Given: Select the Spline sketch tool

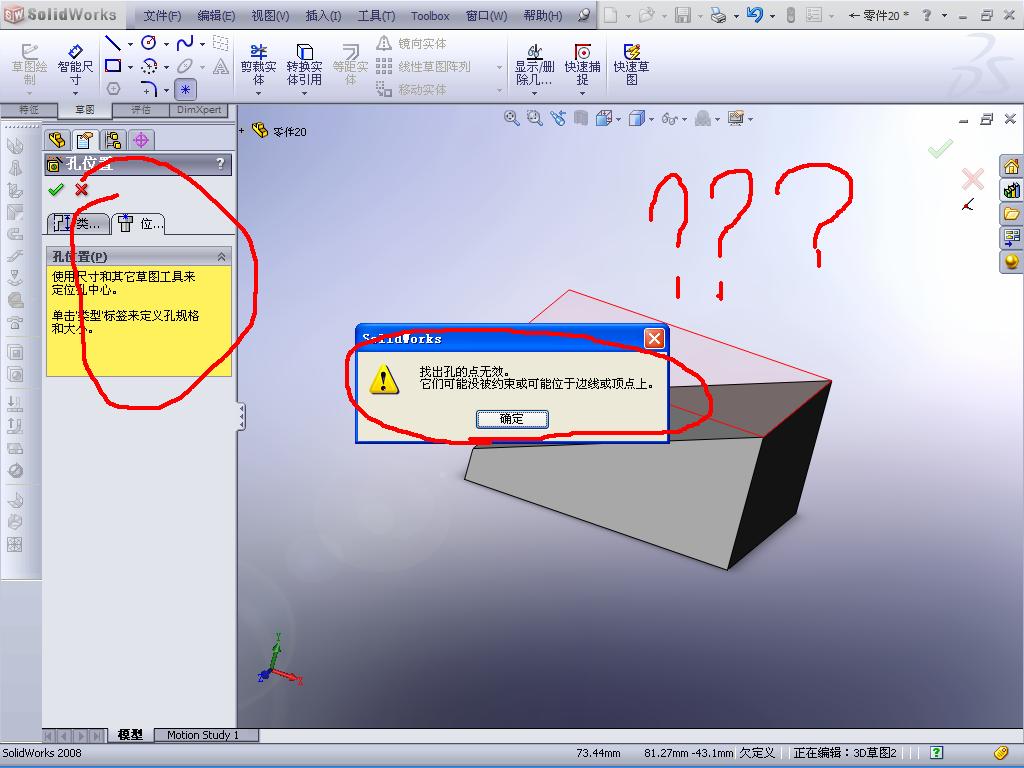Looking at the screenshot, I should pyautogui.click(x=185, y=43).
